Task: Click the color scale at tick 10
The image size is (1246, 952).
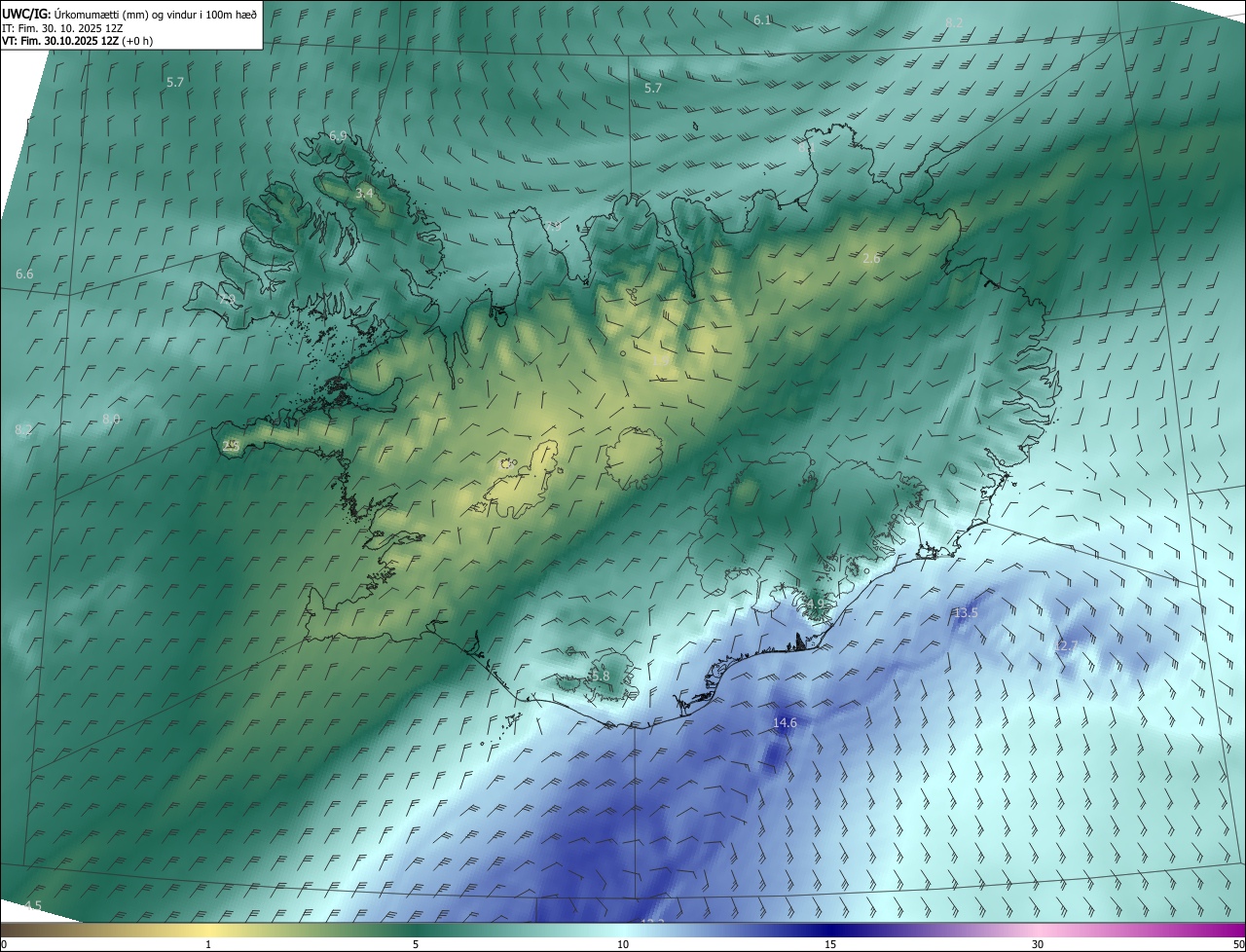Action: (623, 931)
